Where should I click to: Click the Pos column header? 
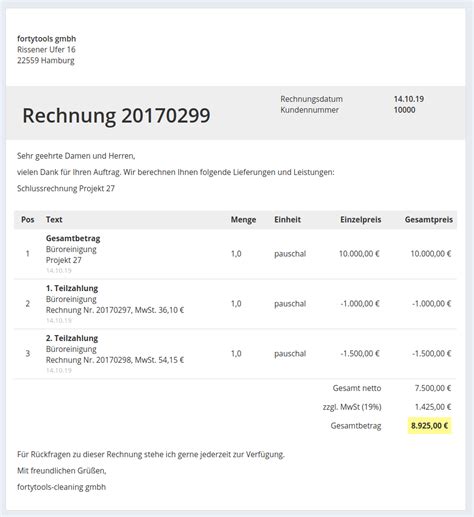click(x=28, y=220)
